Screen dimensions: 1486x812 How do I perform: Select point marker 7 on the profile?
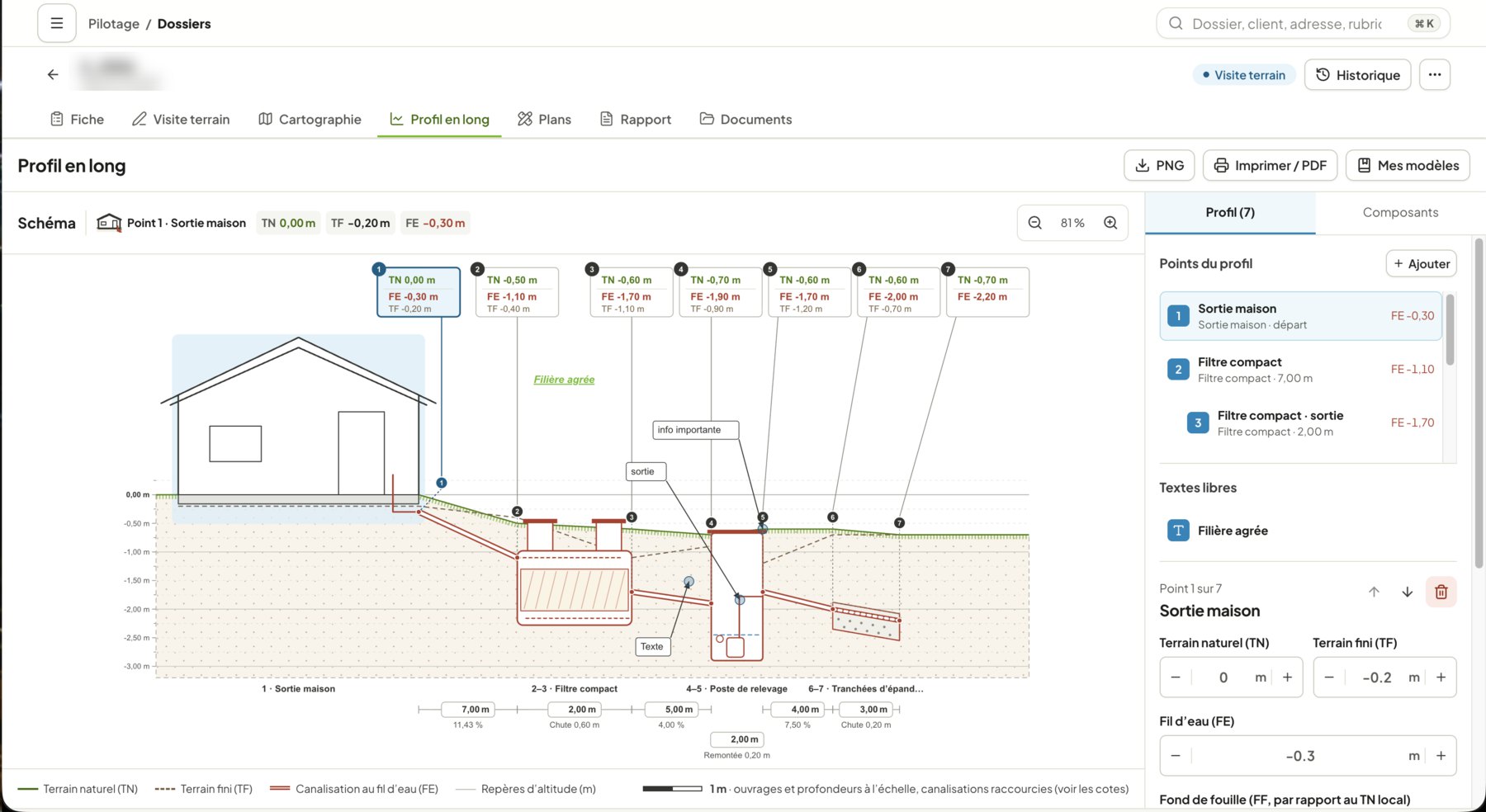899,523
